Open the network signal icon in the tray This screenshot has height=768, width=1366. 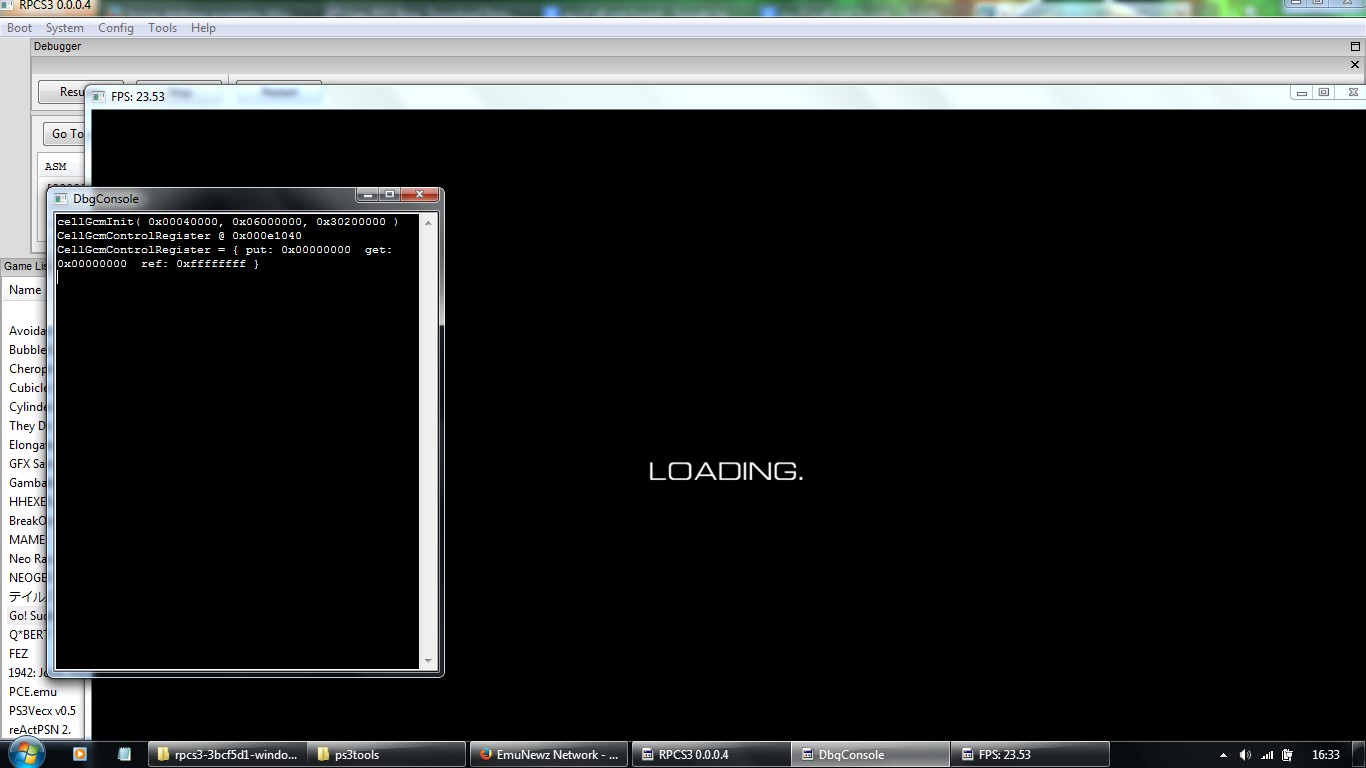[x=1267, y=755]
